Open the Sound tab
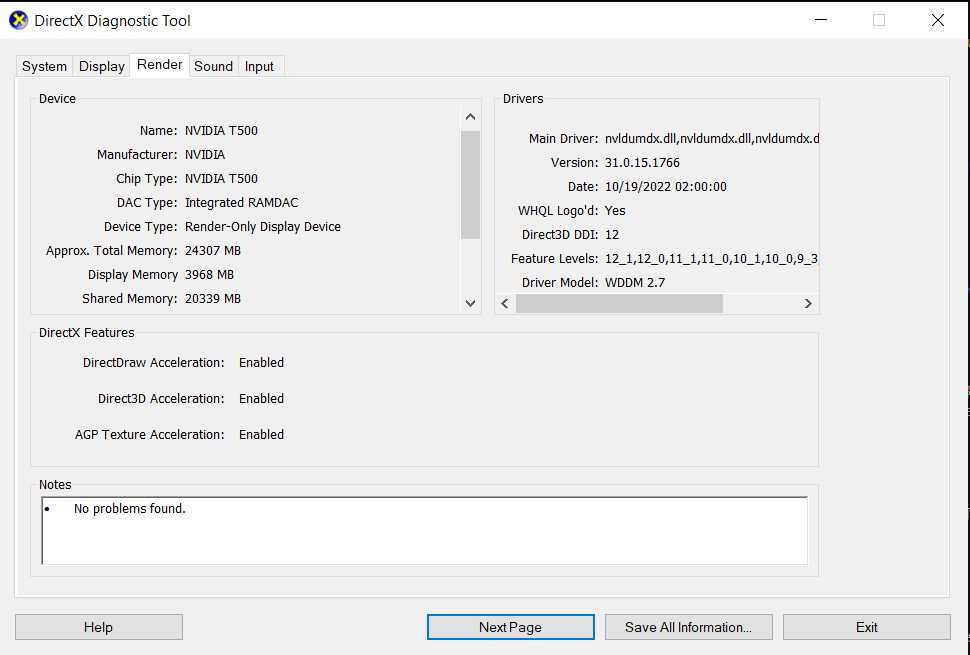 [213, 66]
